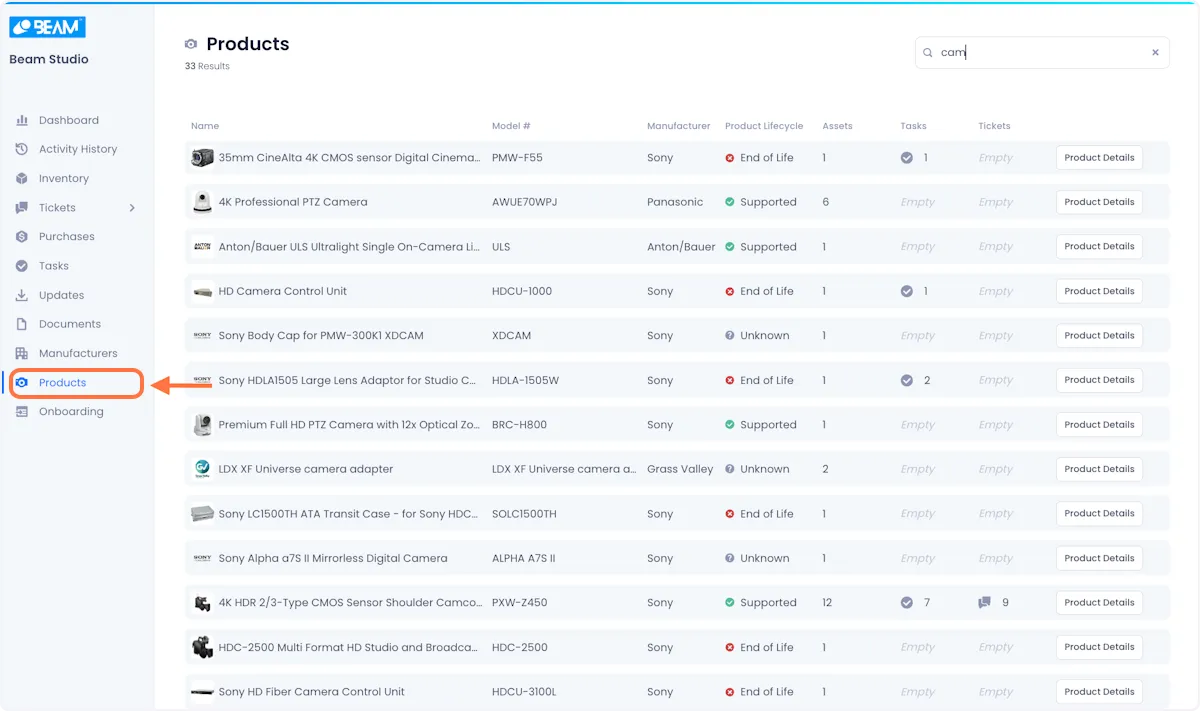Click the Tickets column header

994,126
